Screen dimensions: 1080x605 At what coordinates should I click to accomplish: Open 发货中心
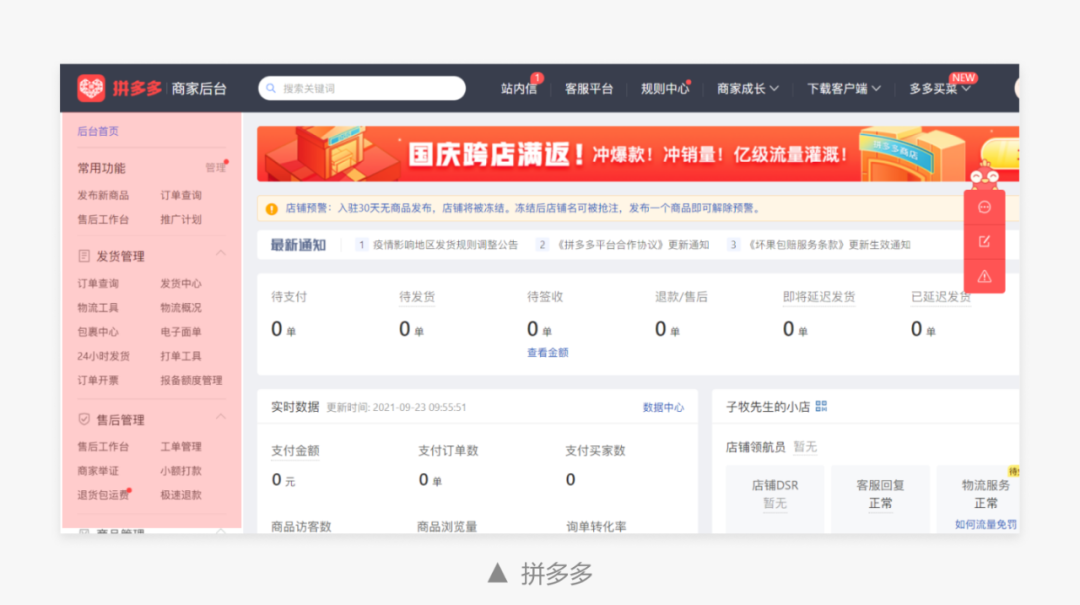click(180, 283)
